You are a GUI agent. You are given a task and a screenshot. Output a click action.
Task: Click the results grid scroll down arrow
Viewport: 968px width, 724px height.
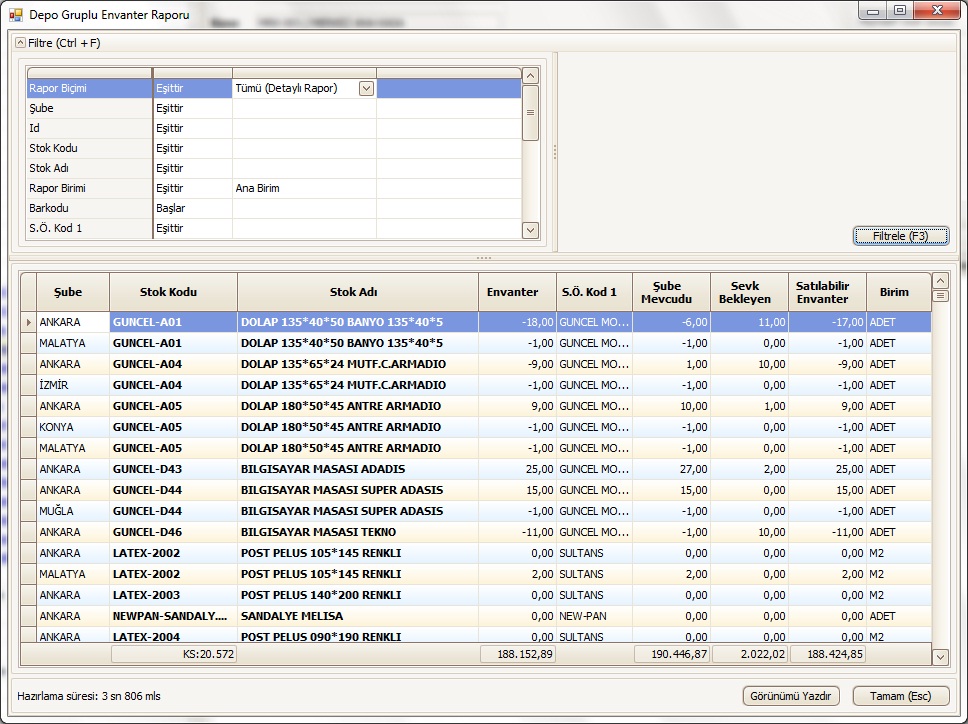pos(940,657)
